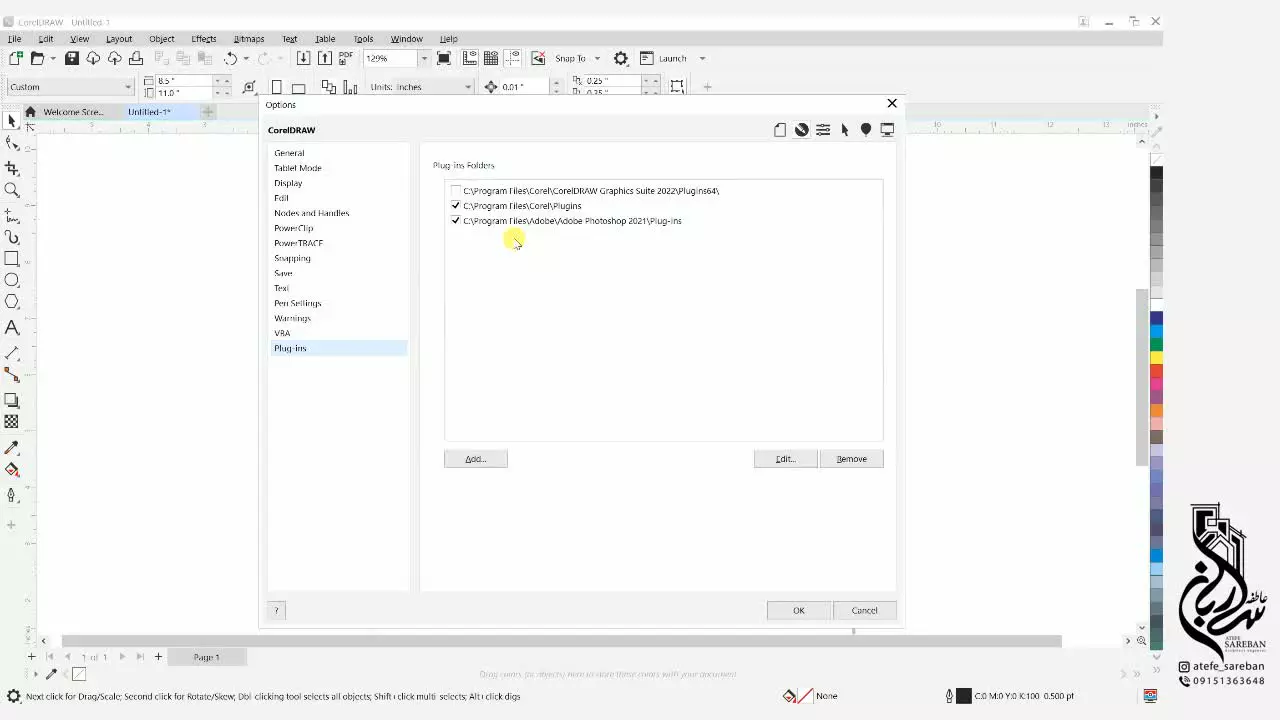Open the Document options page icon

[x=780, y=130]
